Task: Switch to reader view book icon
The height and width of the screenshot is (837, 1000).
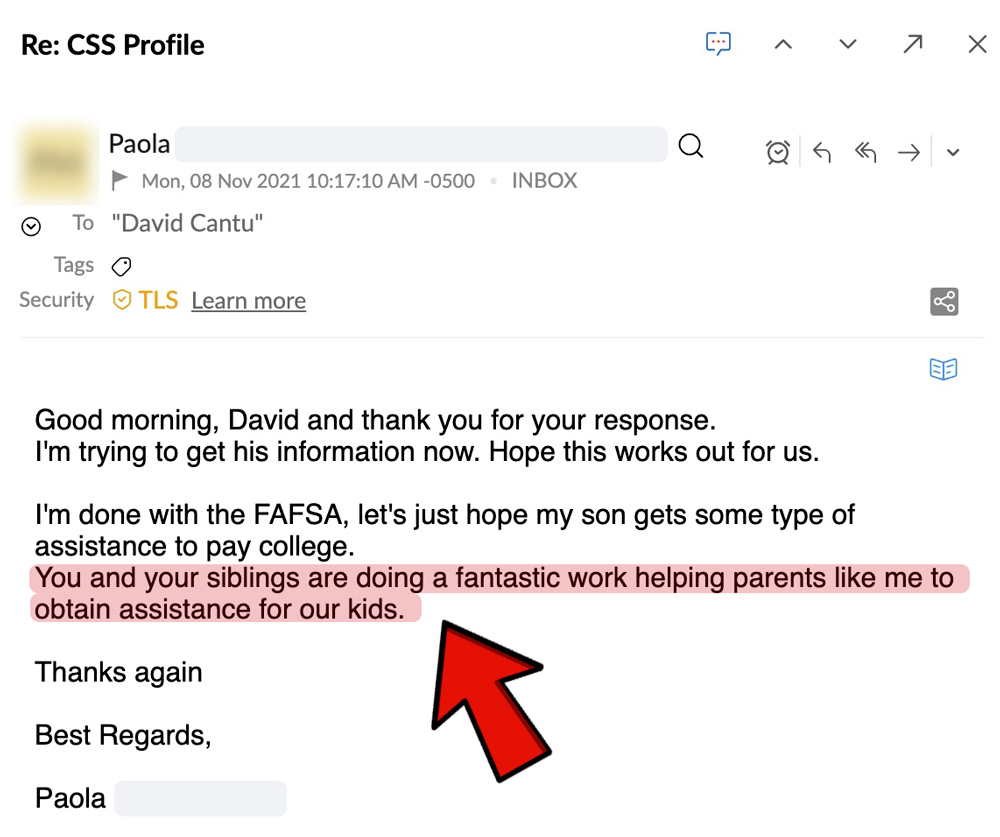Action: (943, 369)
